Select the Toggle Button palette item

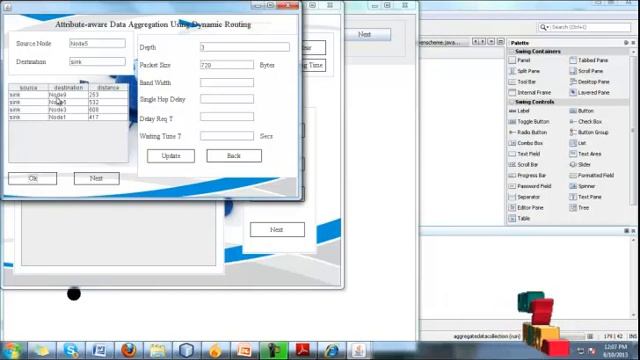(529, 122)
